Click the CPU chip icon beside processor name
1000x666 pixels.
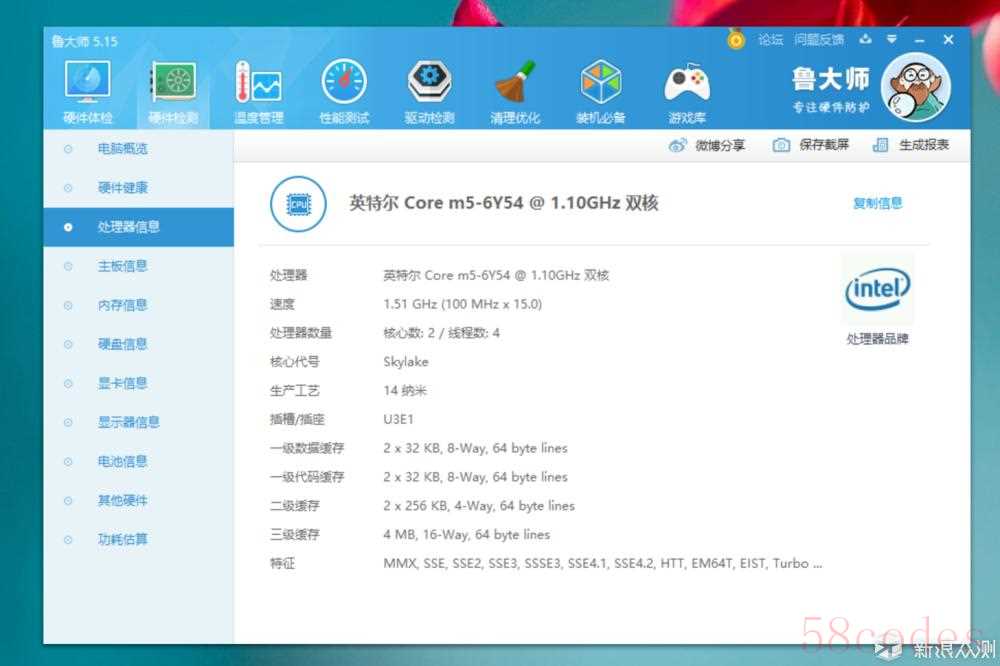click(x=298, y=204)
